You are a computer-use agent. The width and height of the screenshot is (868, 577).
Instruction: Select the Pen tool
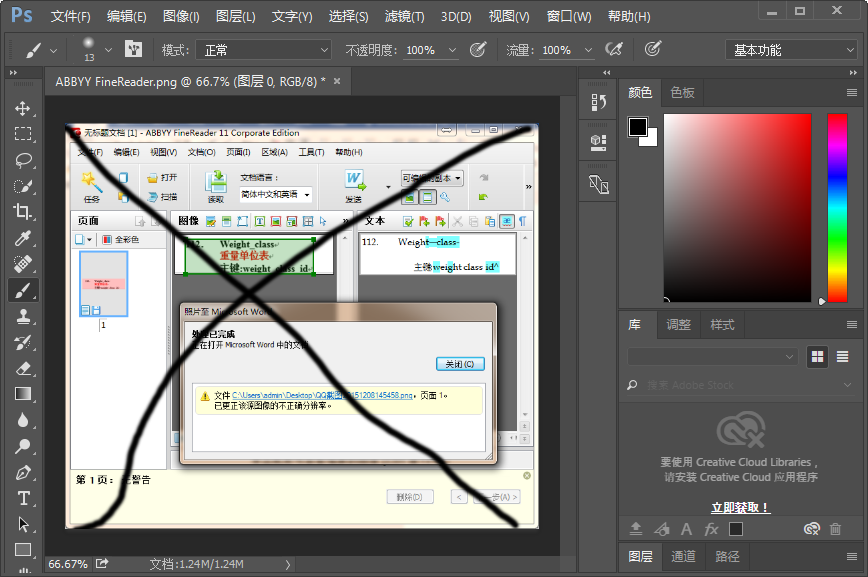pos(23,472)
